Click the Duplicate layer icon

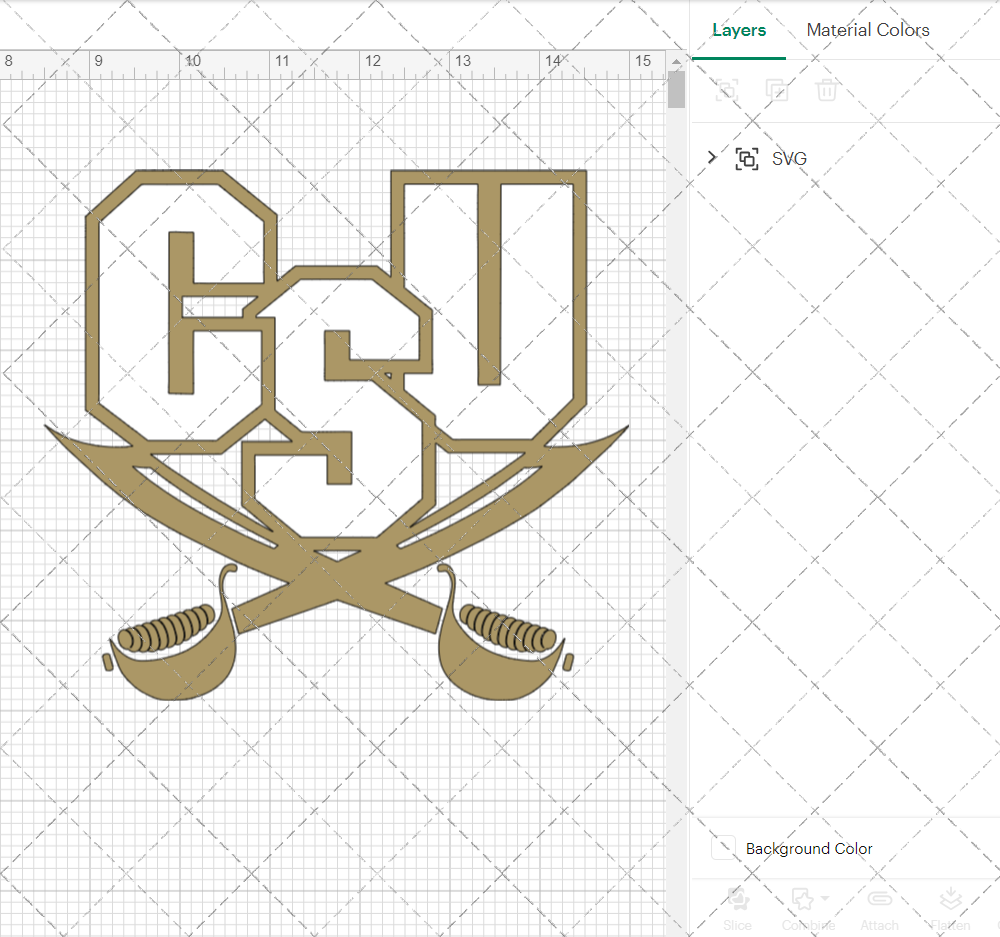(777, 90)
